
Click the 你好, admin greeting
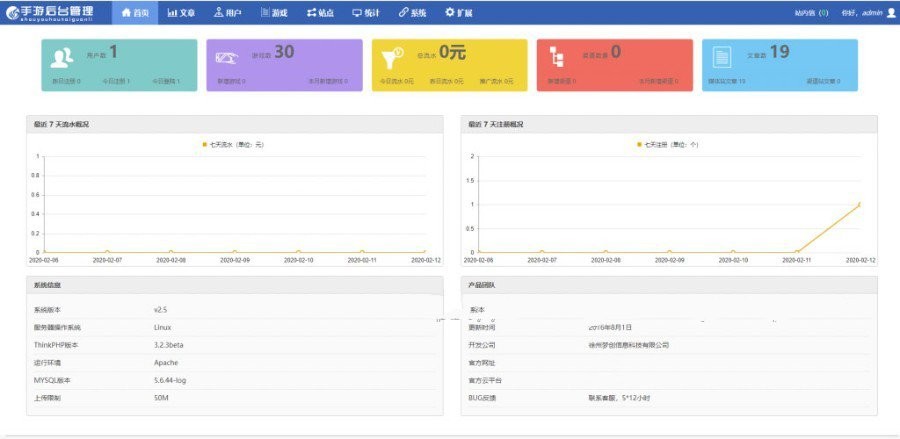coord(862,13)
